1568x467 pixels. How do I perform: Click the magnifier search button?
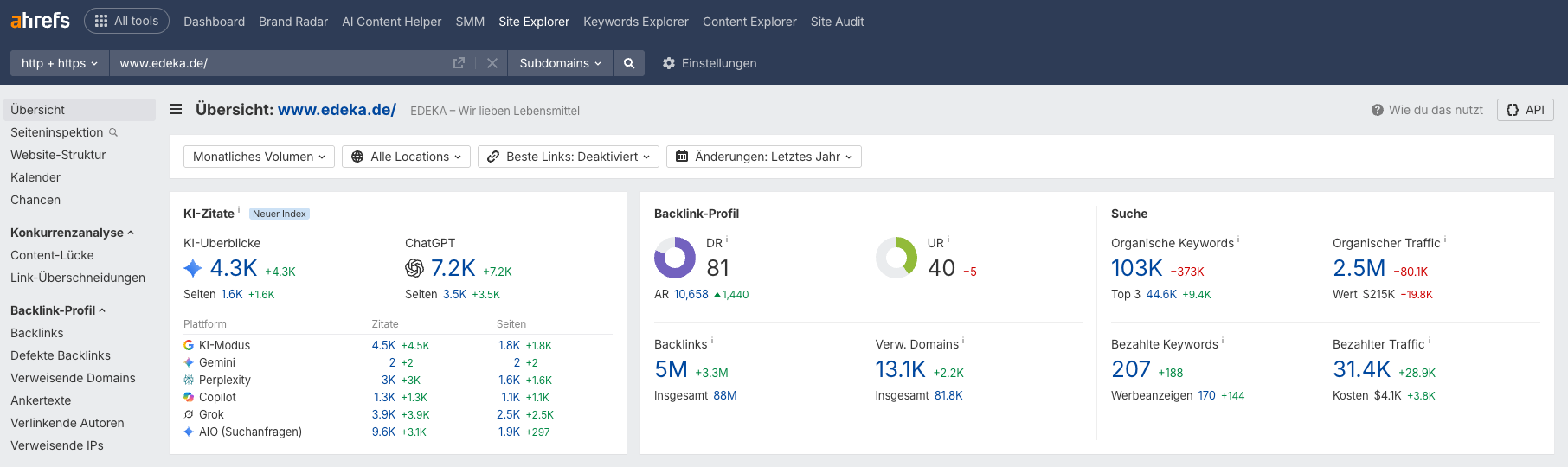point(629,63)
